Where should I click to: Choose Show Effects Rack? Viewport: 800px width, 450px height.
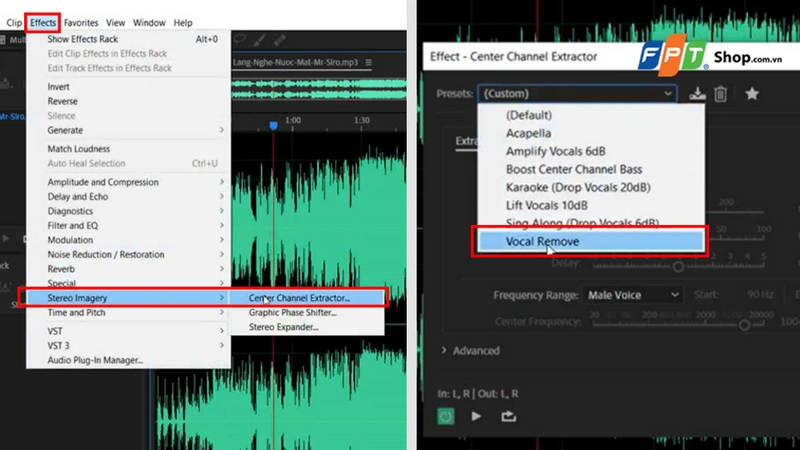coord(129,39)
